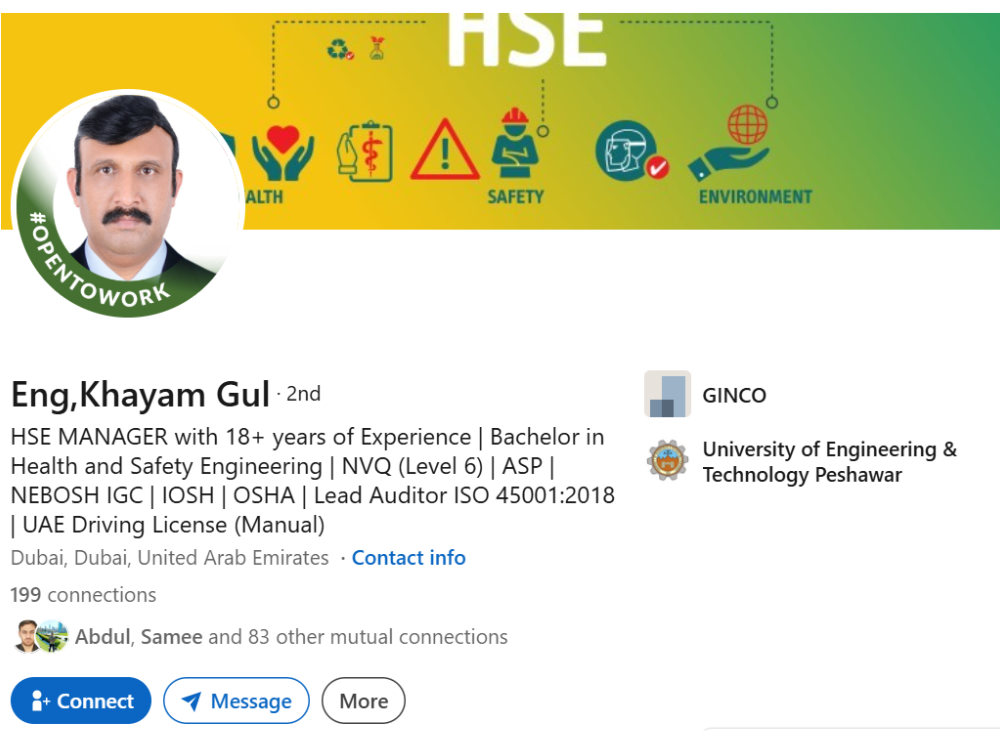Click the face shield icon on banner
1000x750 pixels.
point(631,151)
